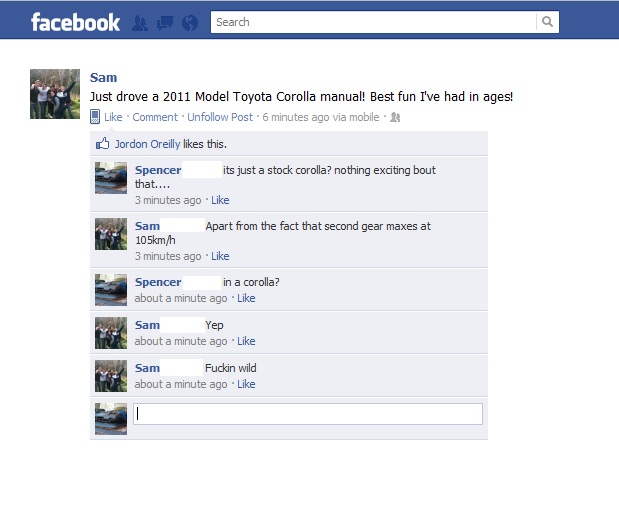Screen dimensions: 619x506
Task: Like Spencer's stock corolla comment
Action: pyautogui.click(x=220, y=200)
